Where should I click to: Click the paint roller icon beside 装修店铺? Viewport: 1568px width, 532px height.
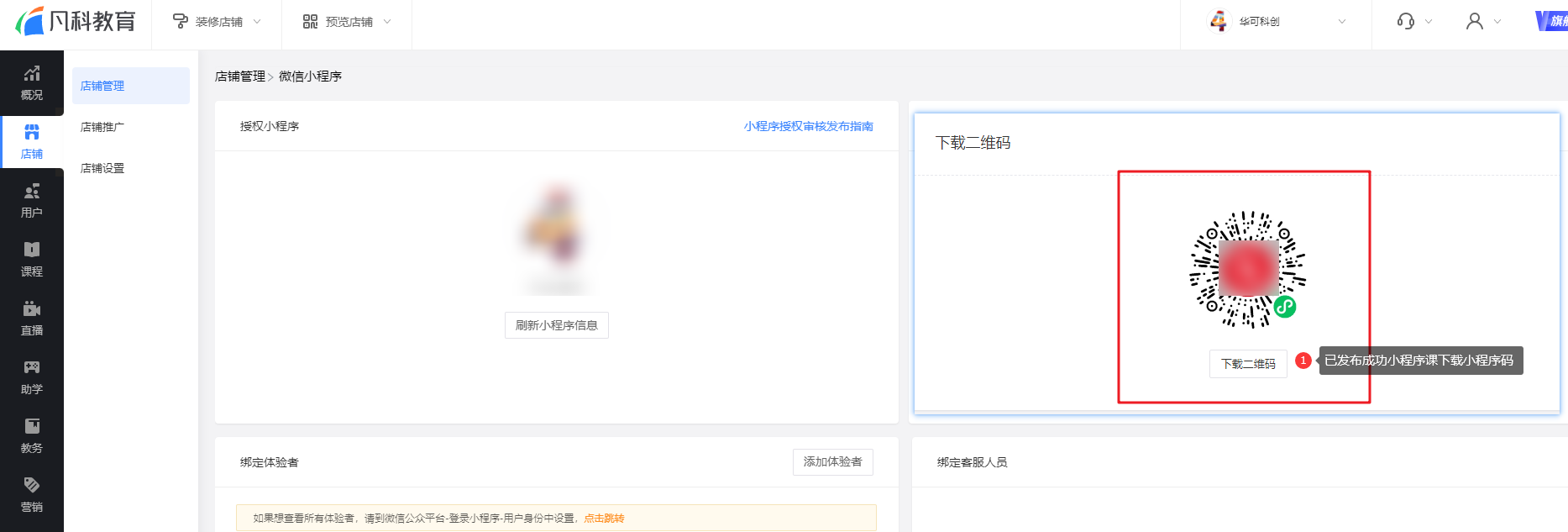(180, 21)
